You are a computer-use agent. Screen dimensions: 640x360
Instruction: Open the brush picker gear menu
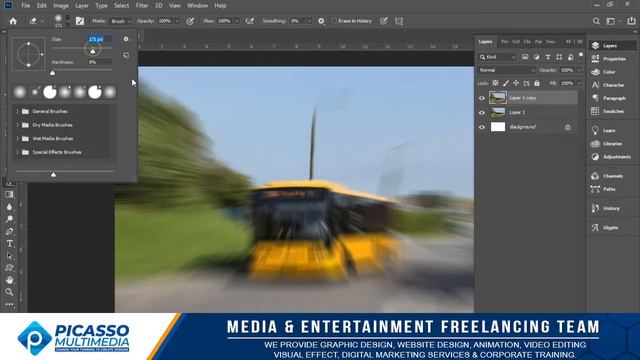point(126,39)
